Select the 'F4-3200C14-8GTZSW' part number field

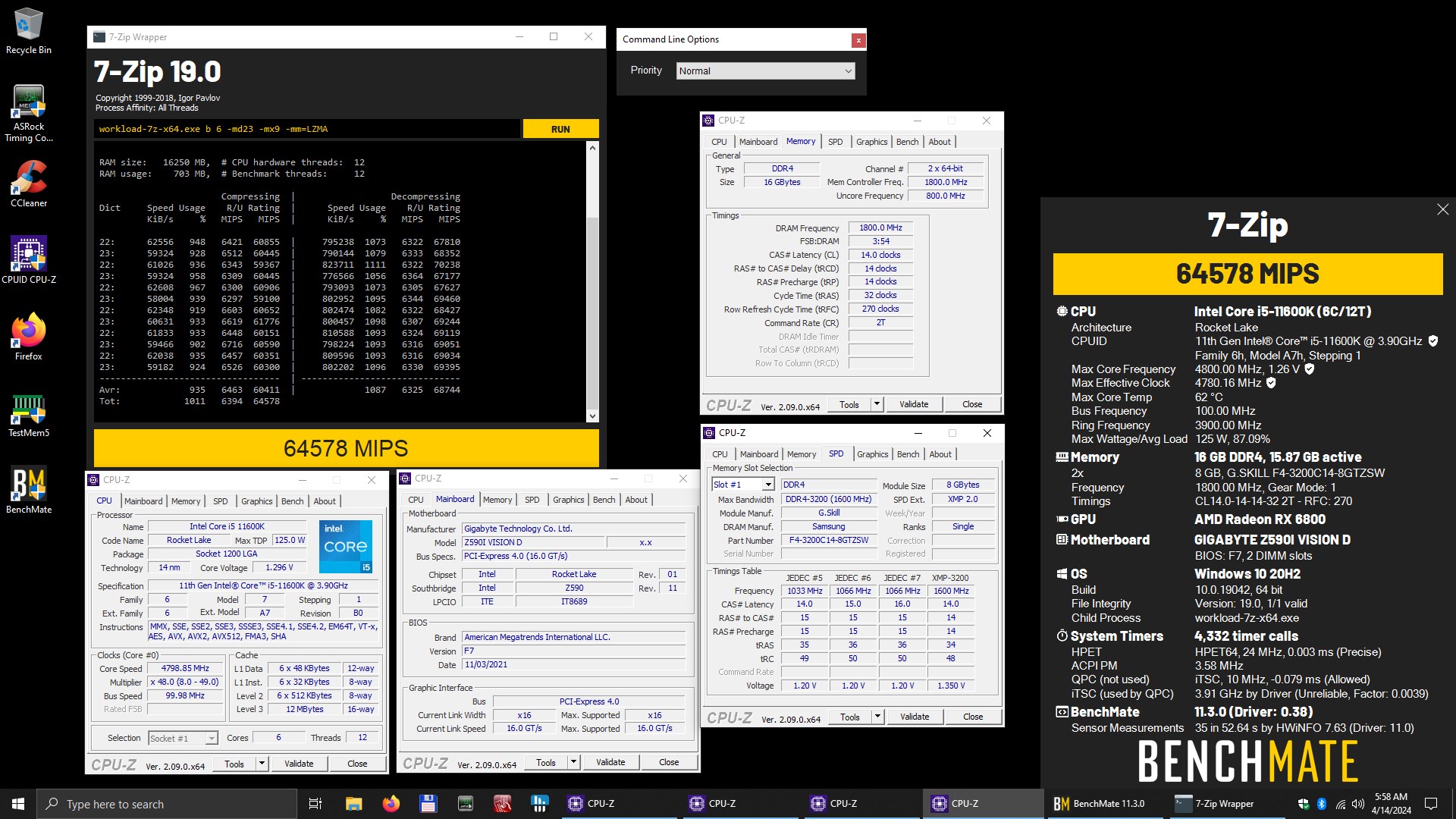coord(828,541)
